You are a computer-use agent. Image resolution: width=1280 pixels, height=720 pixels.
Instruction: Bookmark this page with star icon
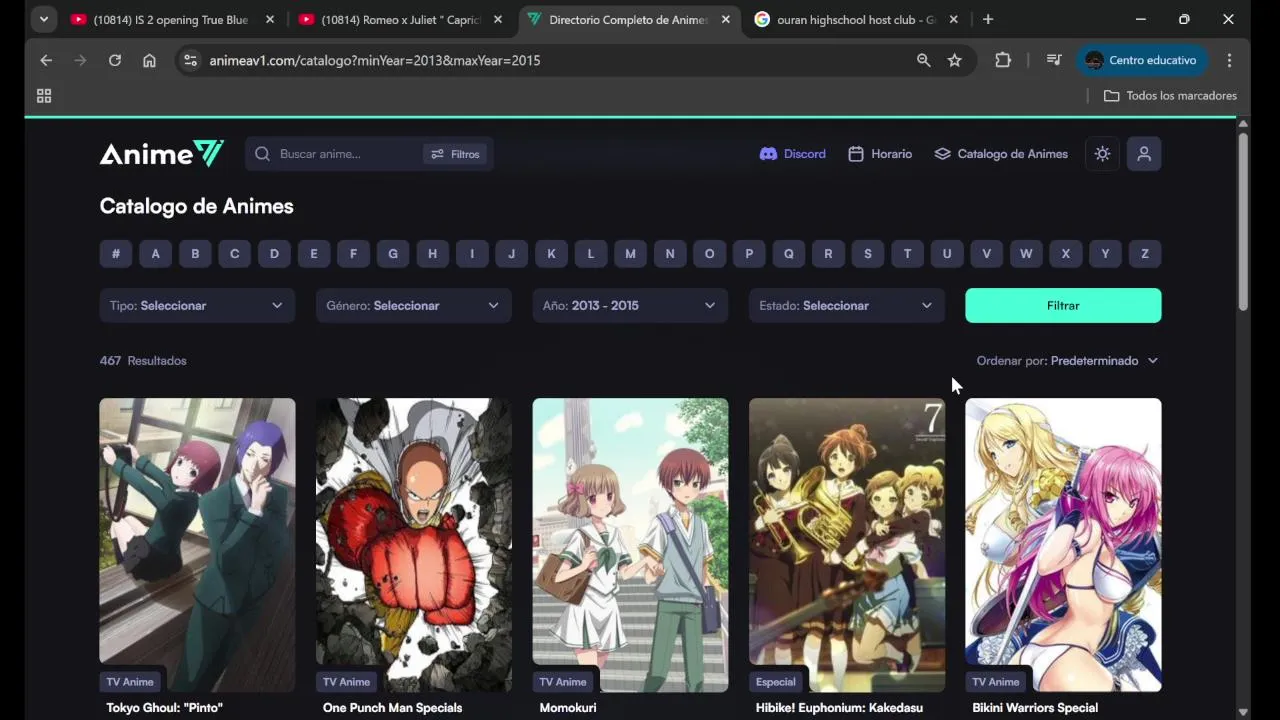pos(955,60)
